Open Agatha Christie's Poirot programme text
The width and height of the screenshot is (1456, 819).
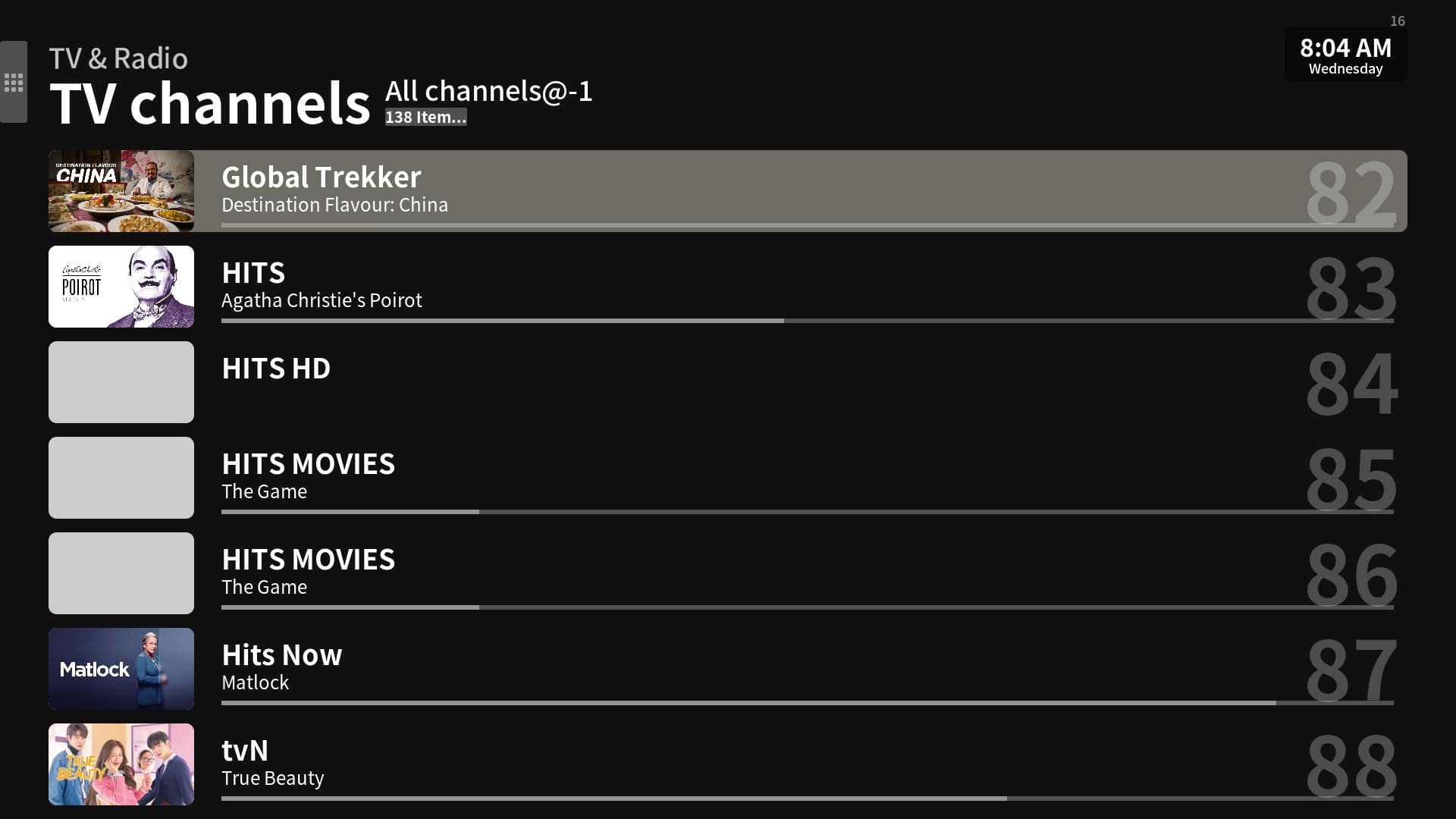(x=322, y=300)
